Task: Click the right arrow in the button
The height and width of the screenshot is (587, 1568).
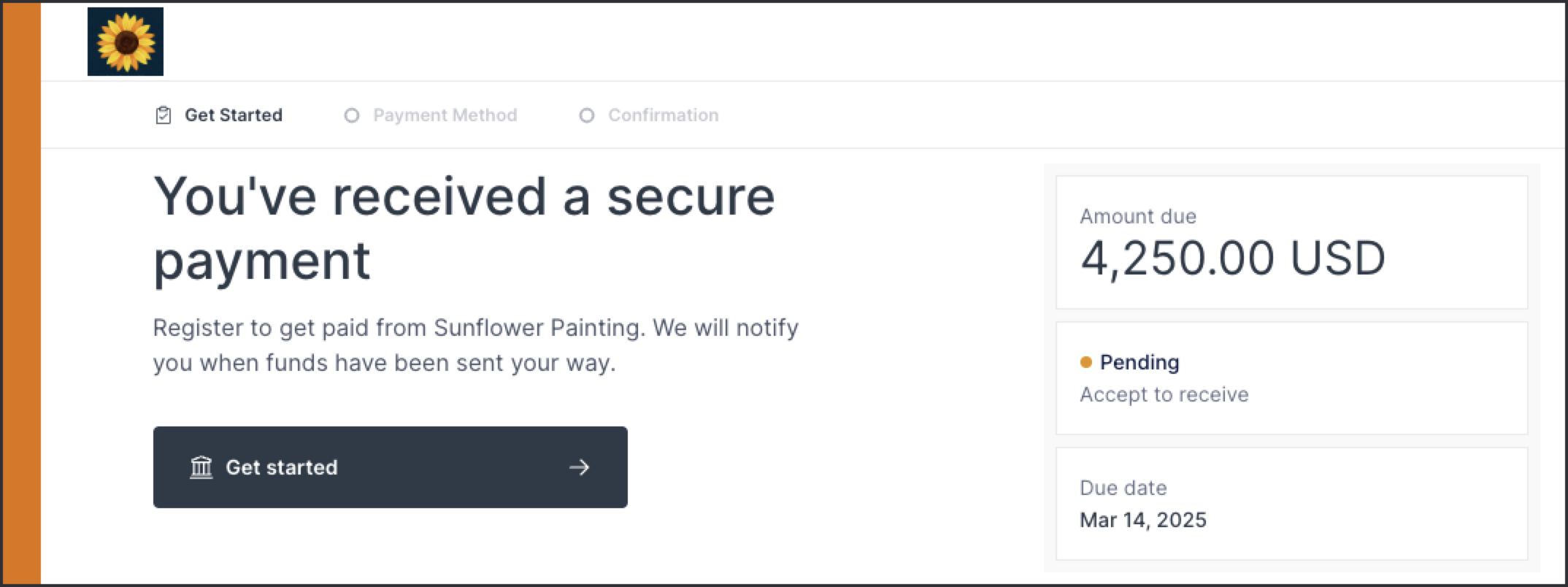Action: 579,467
